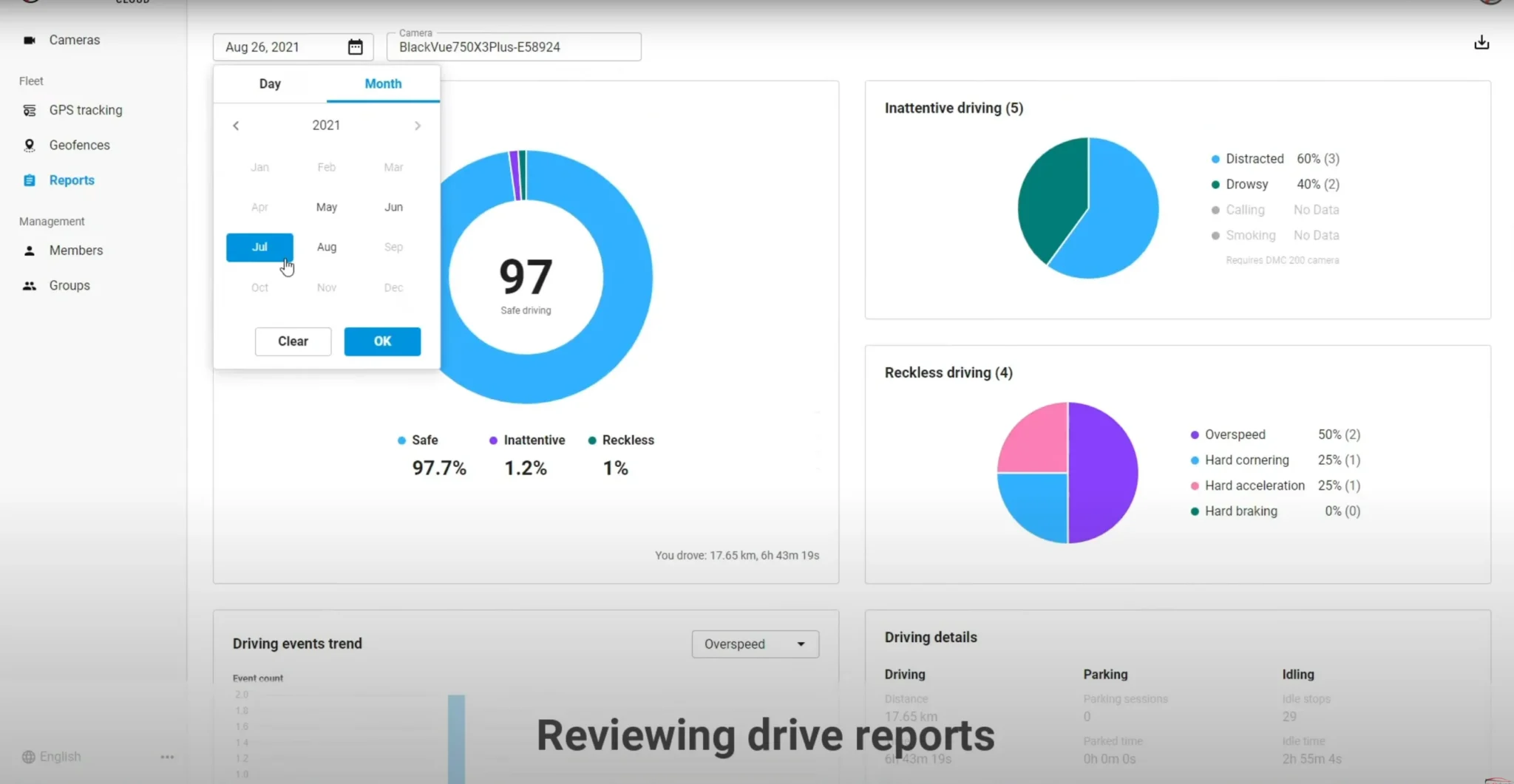
Task: Advance to next year in month picker
Action: pyautogui.click(x=418, y=126)
